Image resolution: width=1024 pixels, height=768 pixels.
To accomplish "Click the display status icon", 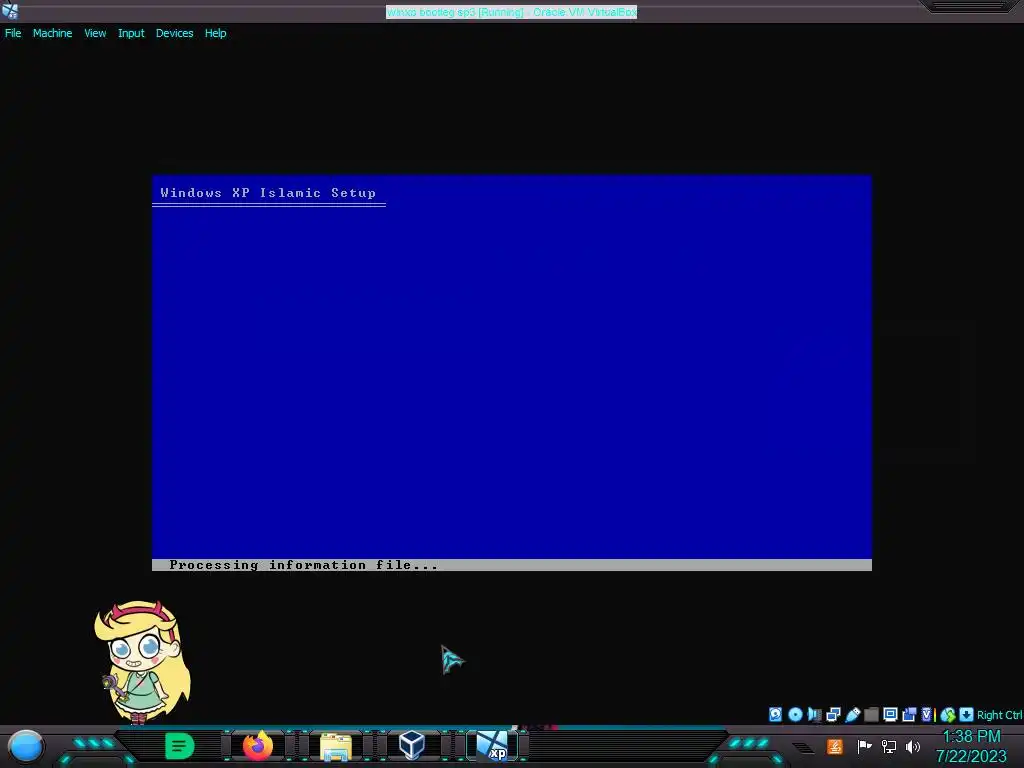I will (x=890, y=714).
